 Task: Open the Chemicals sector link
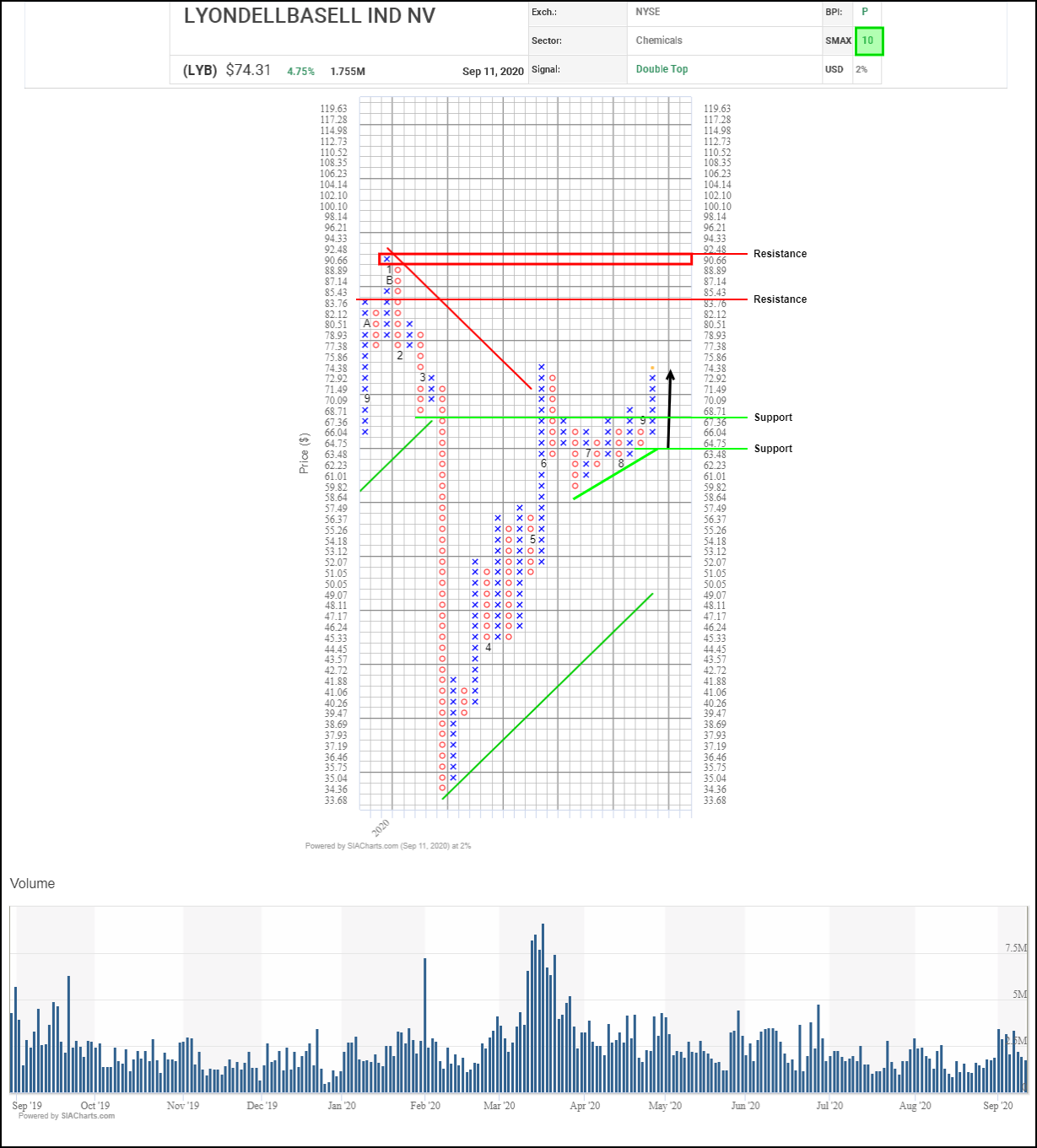coord(659,40)
